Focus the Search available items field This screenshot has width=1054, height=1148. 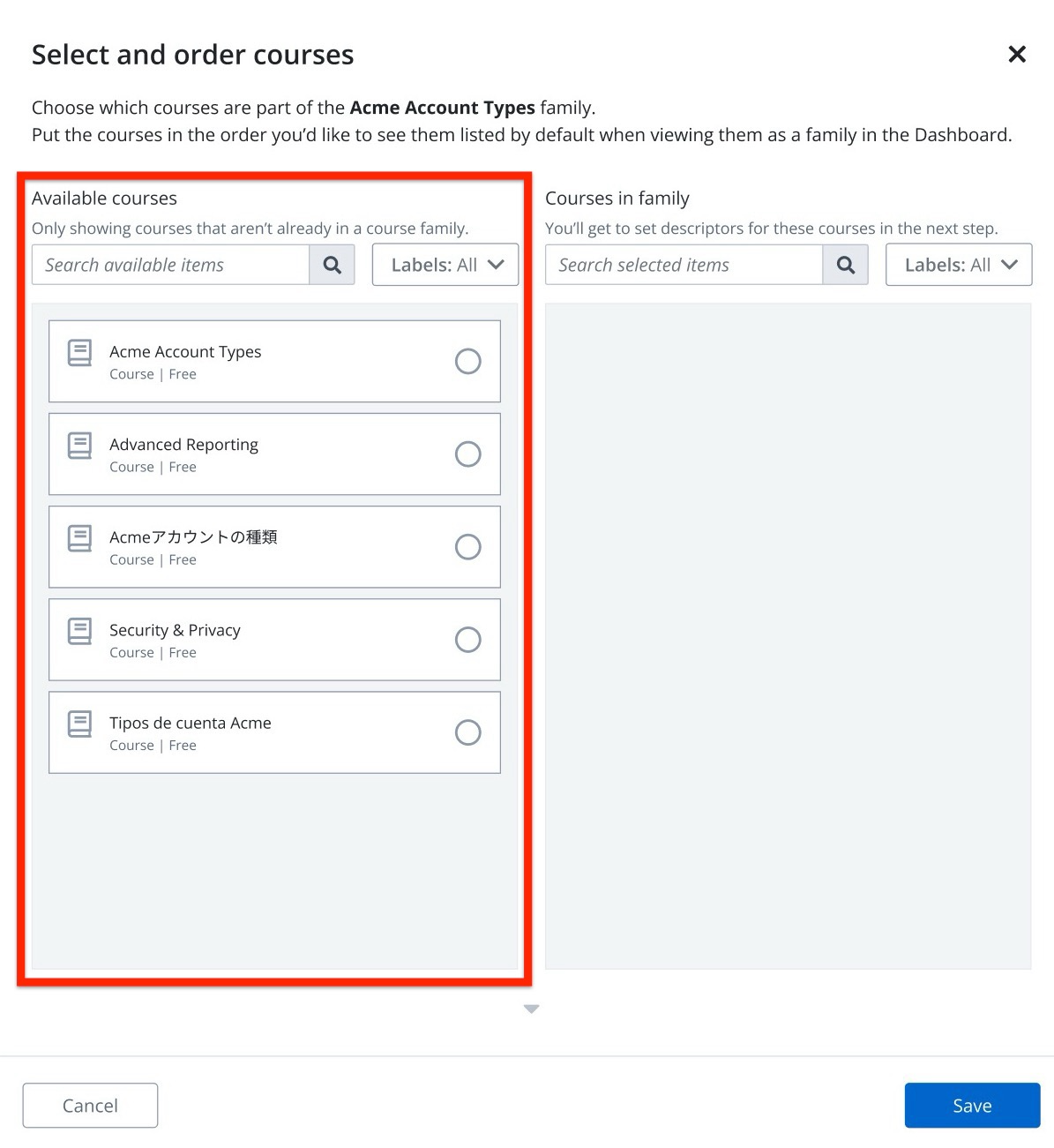(170, 265)
